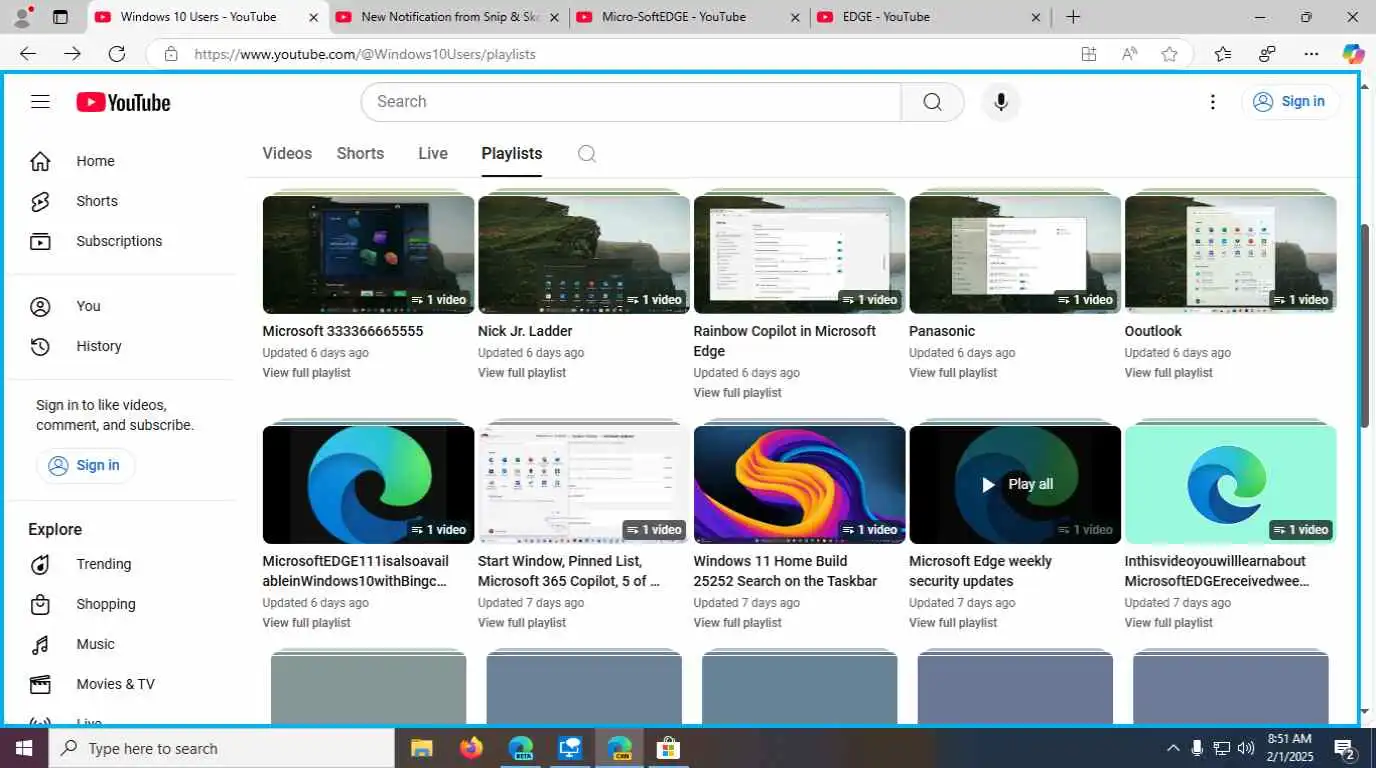Open the split screen address bar icon
Image resolution: width=1376 pixels, height=768 pixels.
tap(1089, 54)
